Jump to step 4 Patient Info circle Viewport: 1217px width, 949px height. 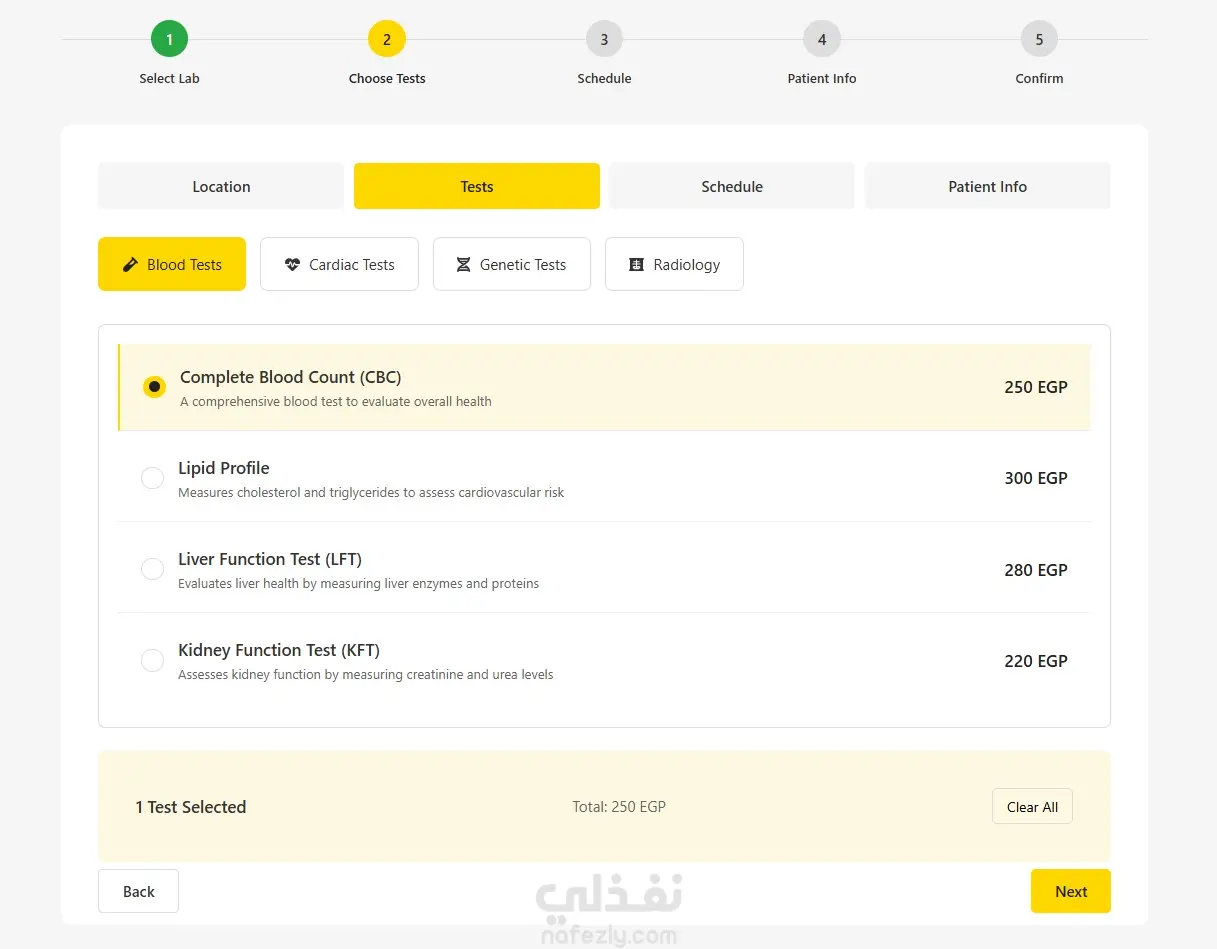(822, 40)
